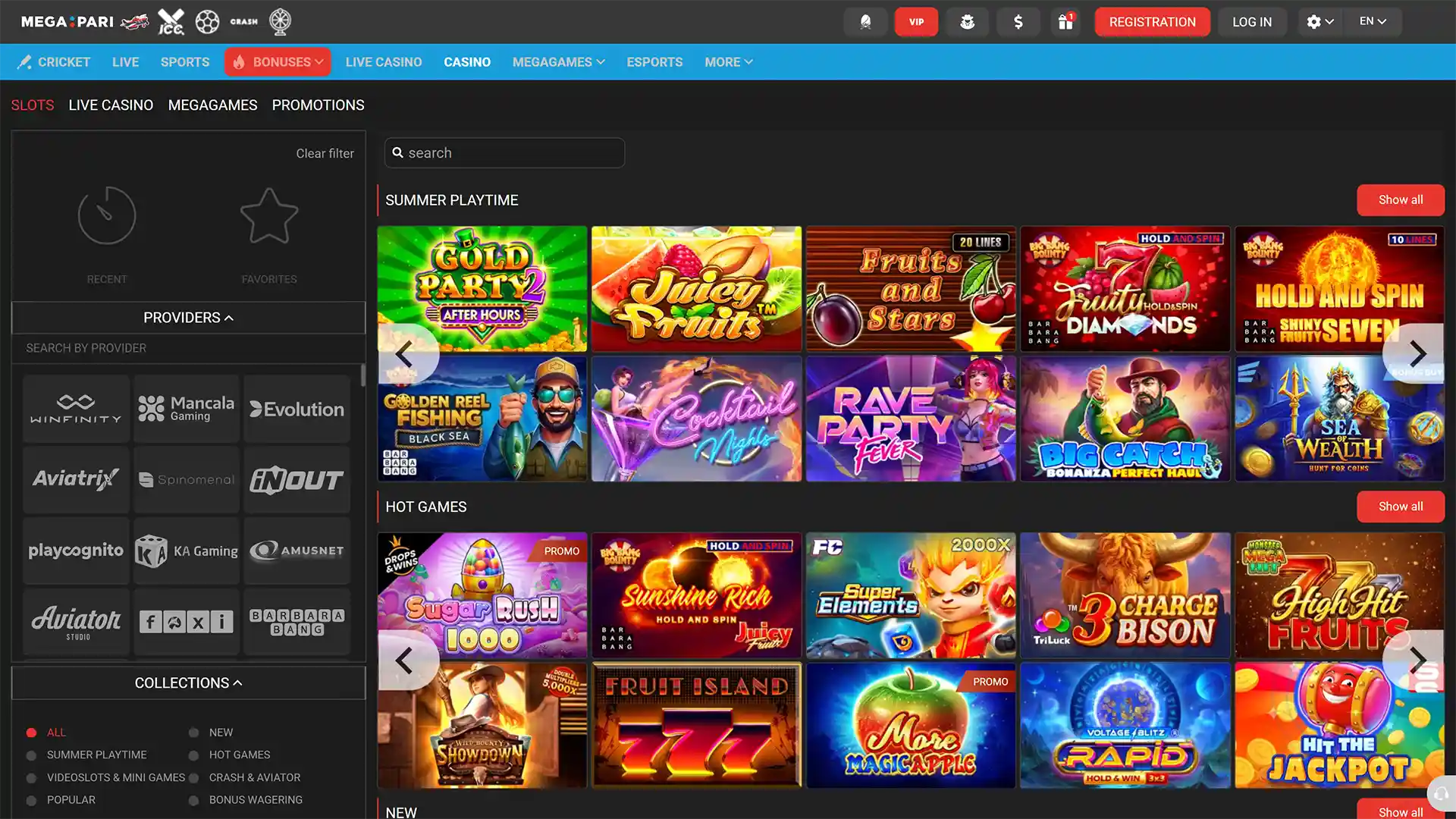Select the INOUT provider logo
Viewport: 1456px width, 819px height.
297,480
